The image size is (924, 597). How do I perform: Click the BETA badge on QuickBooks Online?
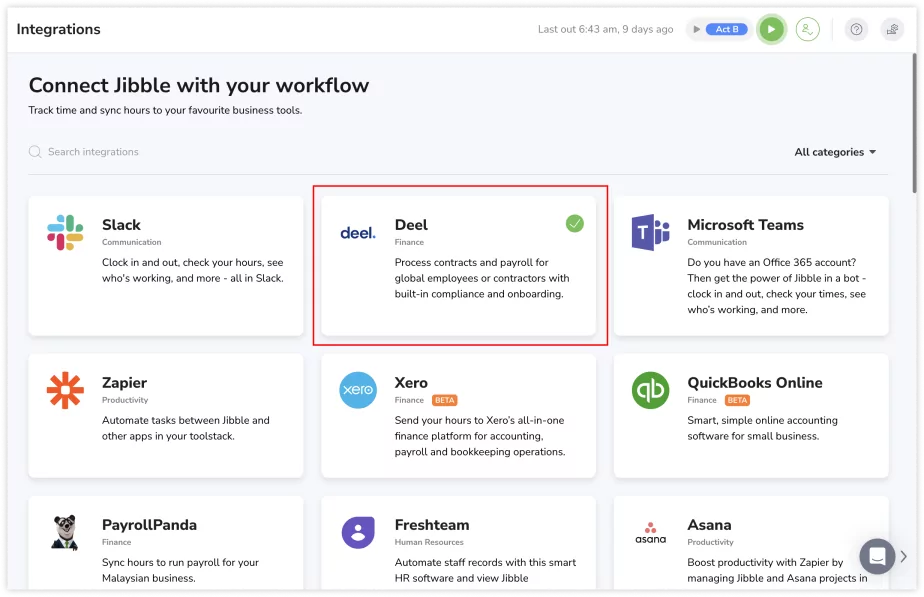(737, 400)
